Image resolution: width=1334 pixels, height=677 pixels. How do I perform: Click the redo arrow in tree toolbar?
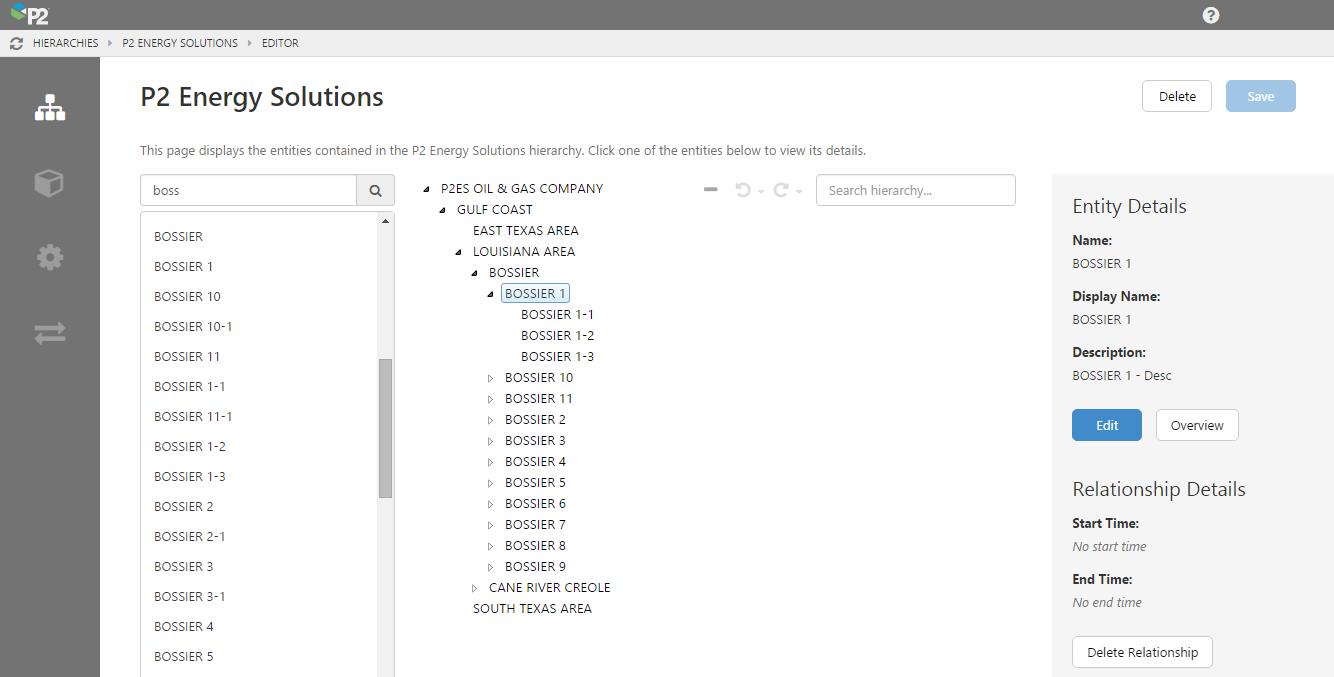(781, 190)
